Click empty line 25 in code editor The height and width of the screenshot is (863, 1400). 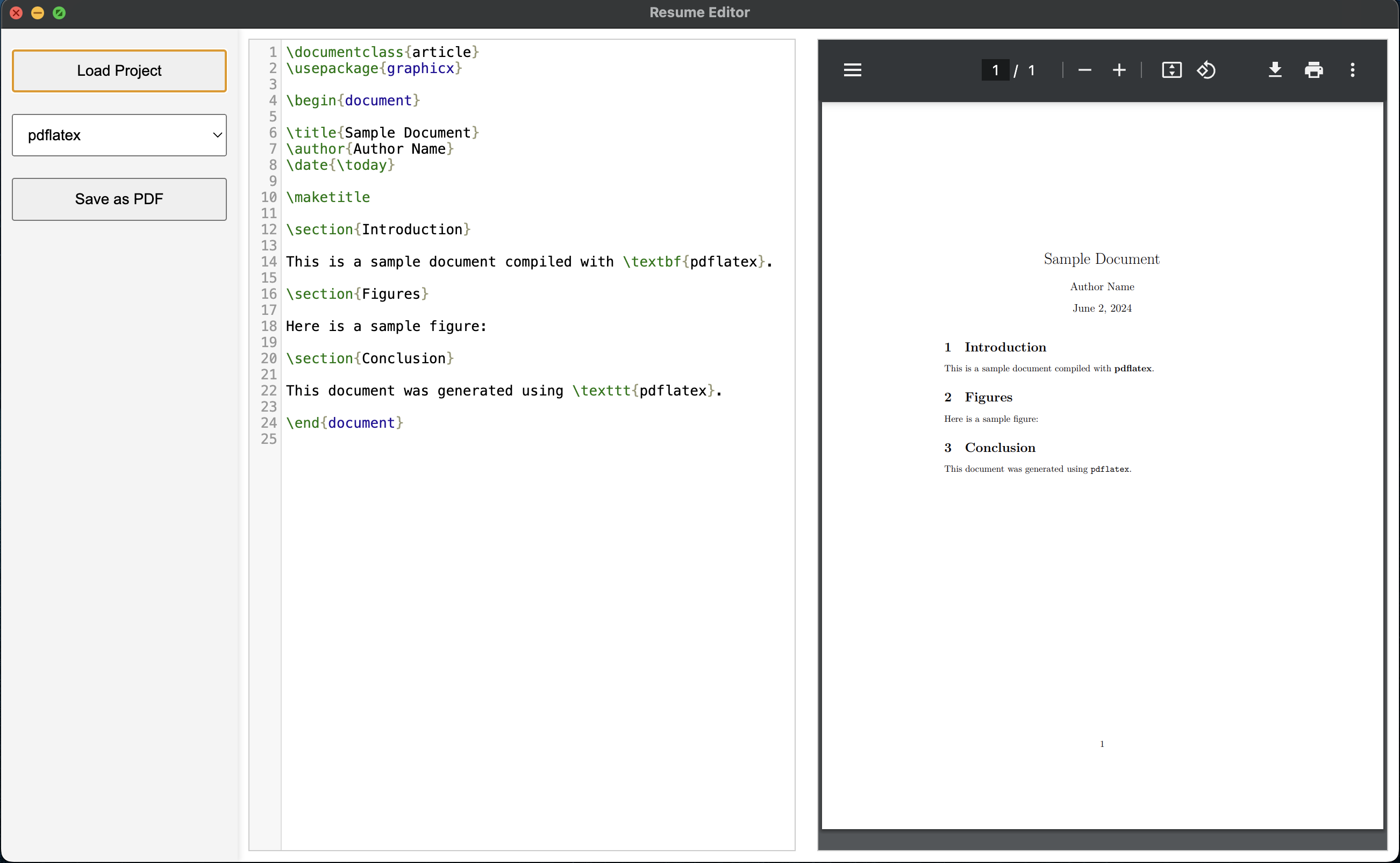(399, 439)
